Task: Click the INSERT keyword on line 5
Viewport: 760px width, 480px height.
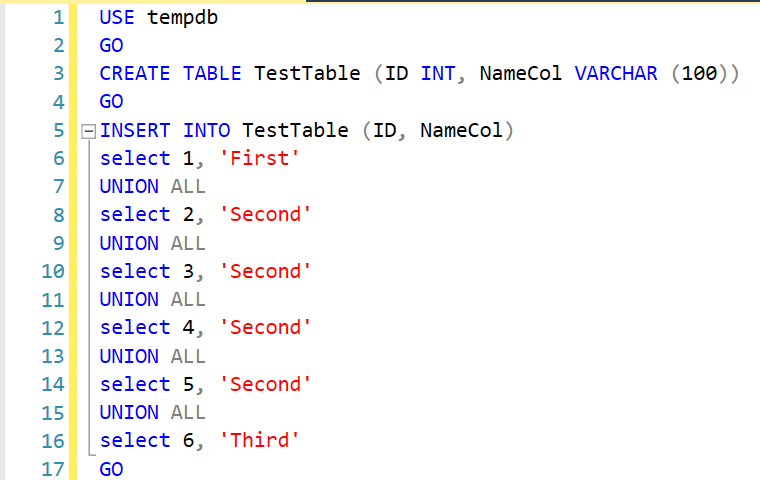Action: [135, 131]
